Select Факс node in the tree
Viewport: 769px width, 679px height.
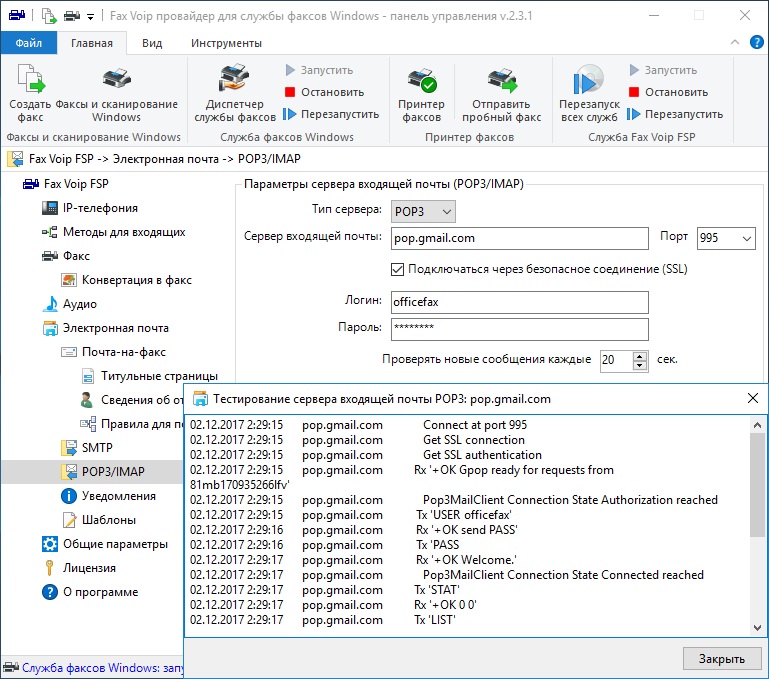click(66, 256)
